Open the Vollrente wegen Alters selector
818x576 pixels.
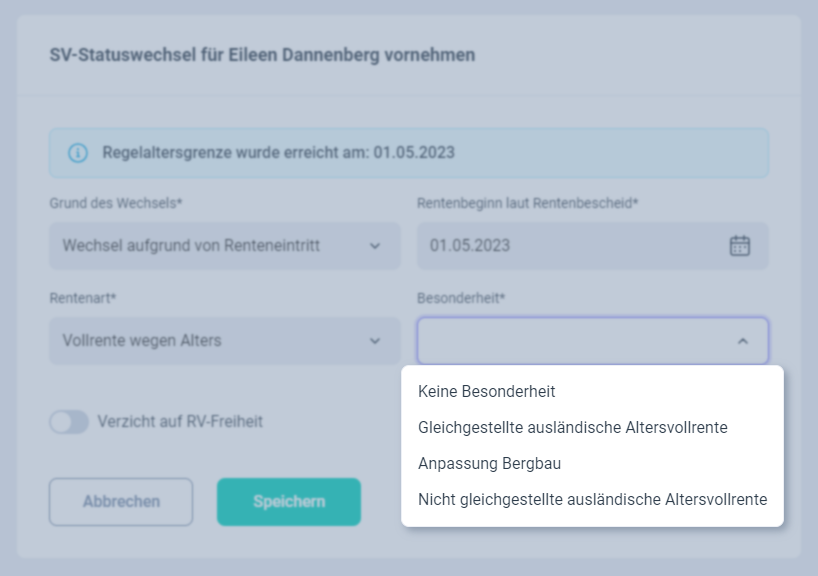click(x=225, y=341)
